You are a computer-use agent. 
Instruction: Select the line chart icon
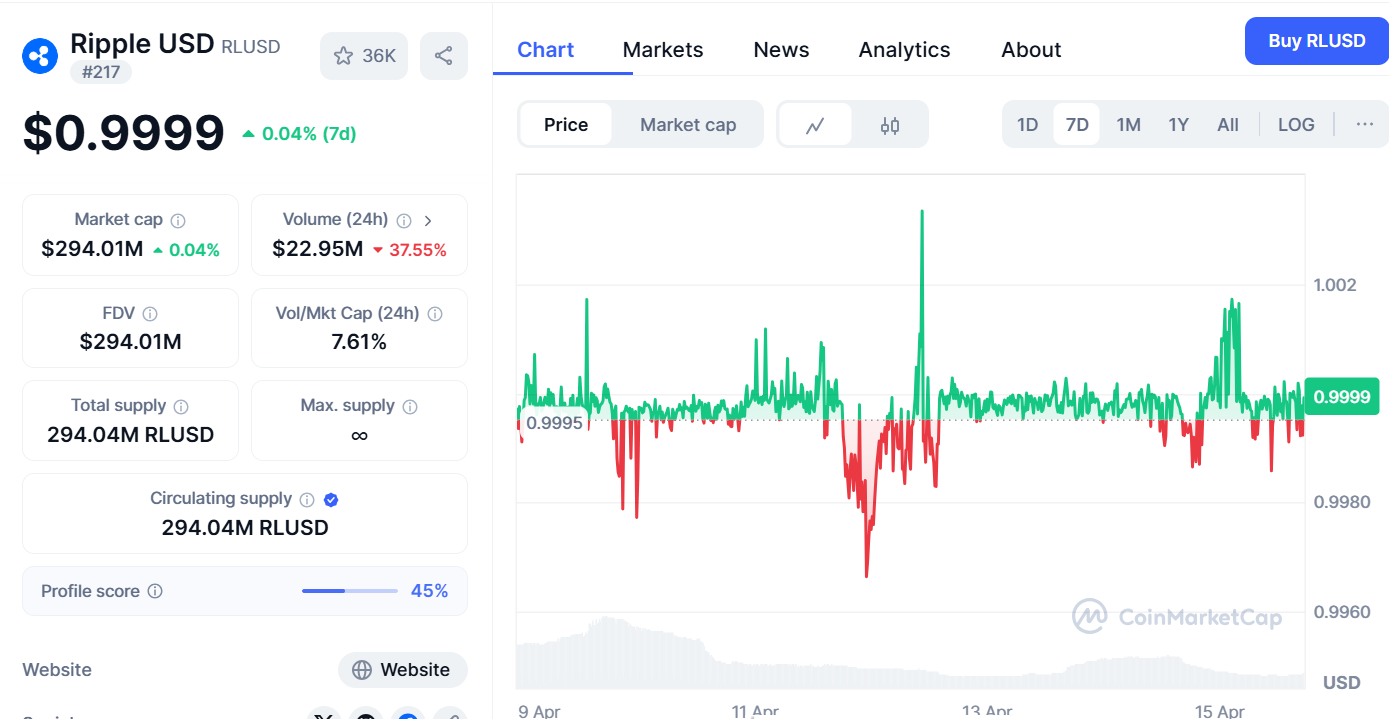(x=815, y=125)
